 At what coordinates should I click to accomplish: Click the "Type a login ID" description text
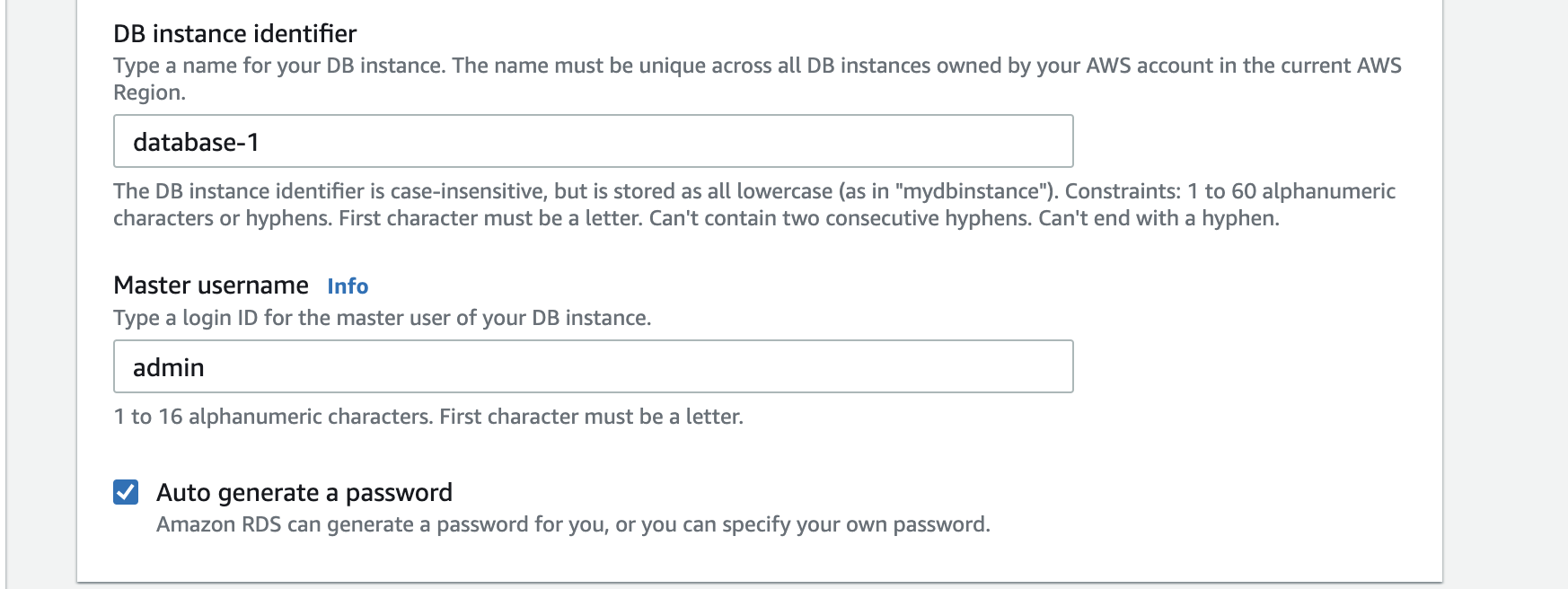pyautogui.click(x=382, y=318)
